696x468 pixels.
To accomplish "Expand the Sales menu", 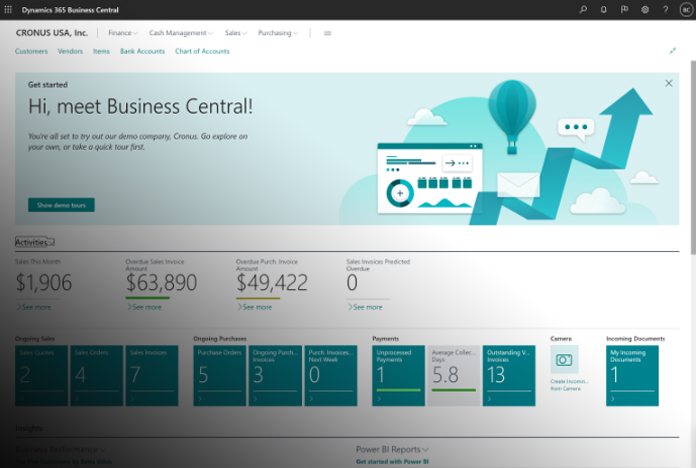I will [x=236, y=33].
